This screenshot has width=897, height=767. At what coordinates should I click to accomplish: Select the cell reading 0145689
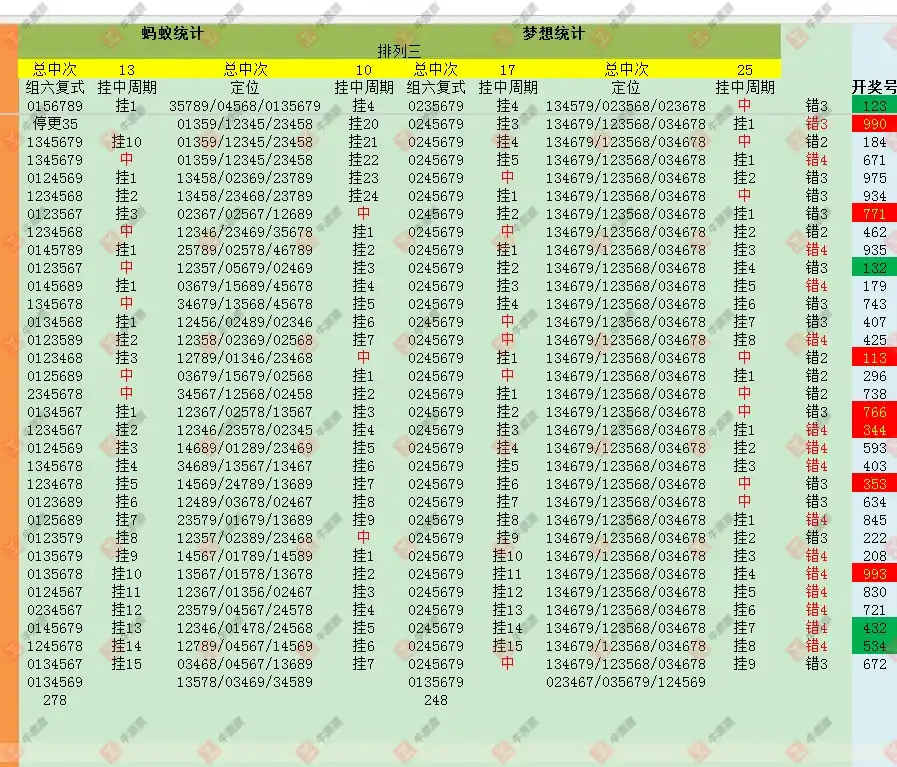click(x=55, y=286)
